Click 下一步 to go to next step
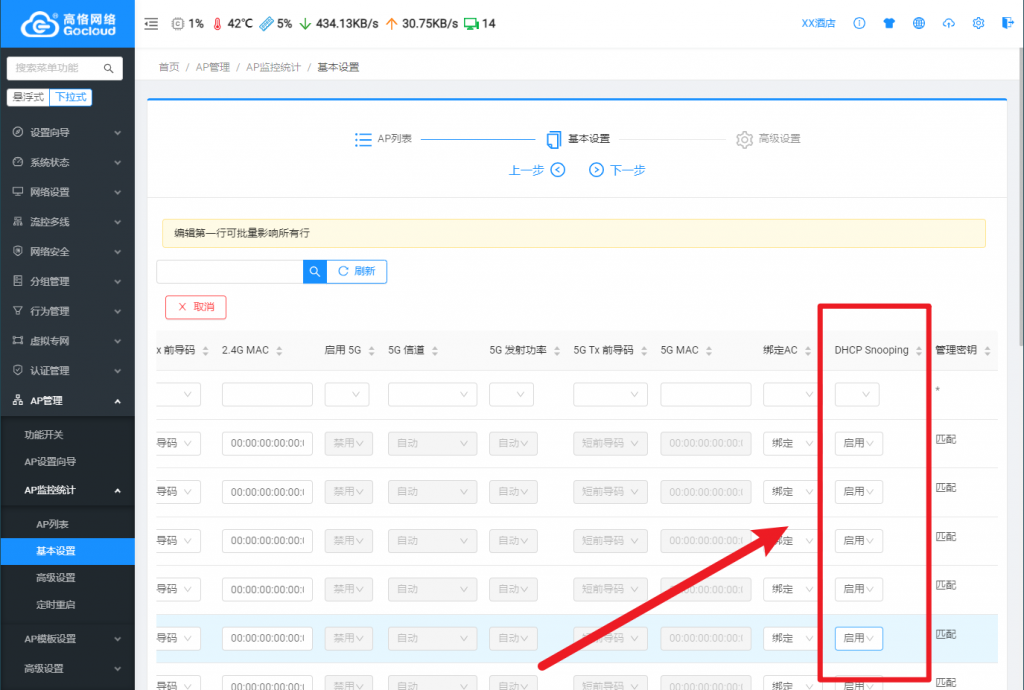The width and height of the screenshot is (1024, 690). (617, 170)
